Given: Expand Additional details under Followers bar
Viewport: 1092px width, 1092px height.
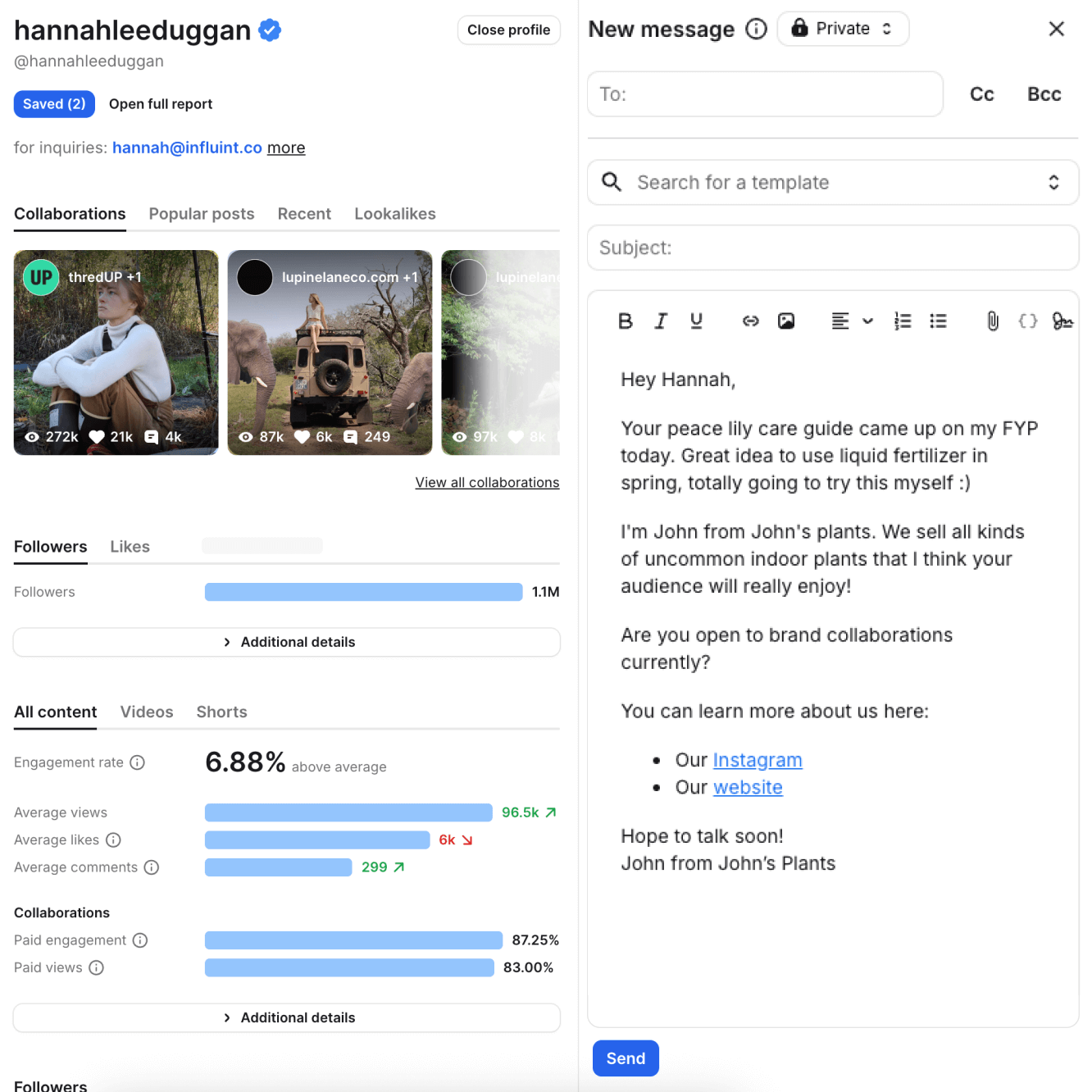Looking at the screenshot, I should point(287,642).
